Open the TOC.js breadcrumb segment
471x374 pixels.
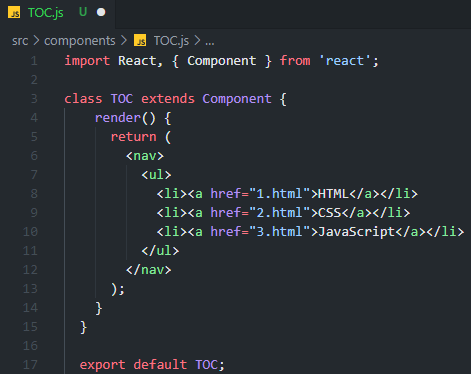[171, 41]
